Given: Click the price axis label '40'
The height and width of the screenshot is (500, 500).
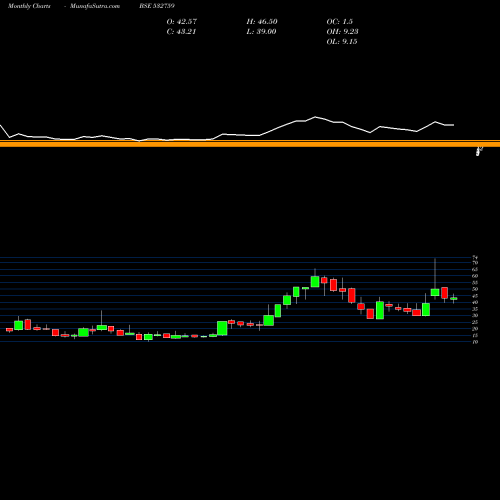Looking at the screenshot, I should click(475, 302).
